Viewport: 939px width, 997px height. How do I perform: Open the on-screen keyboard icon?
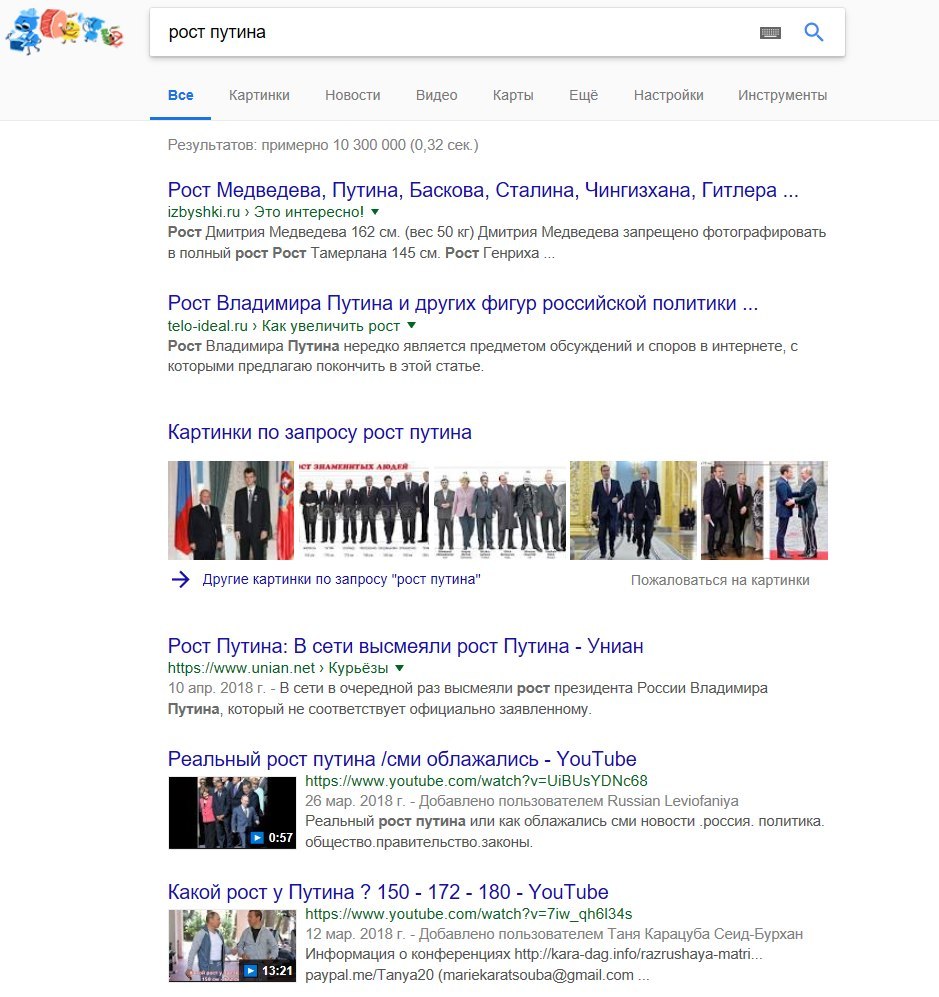point(770,32)
